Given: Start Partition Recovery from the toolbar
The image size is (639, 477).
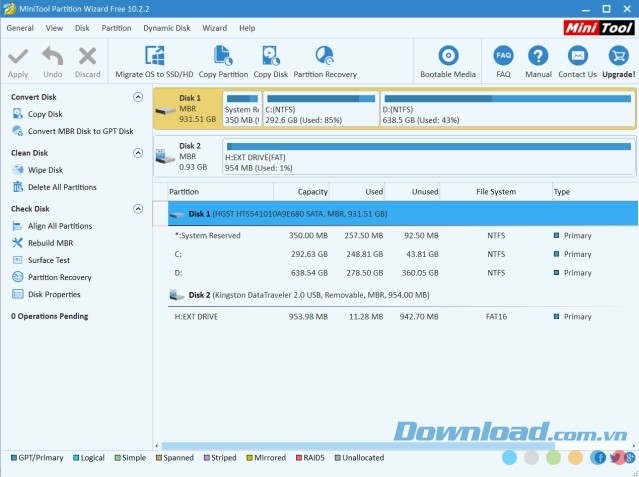Looking at the screenshot, I should [x=325, y=62].
